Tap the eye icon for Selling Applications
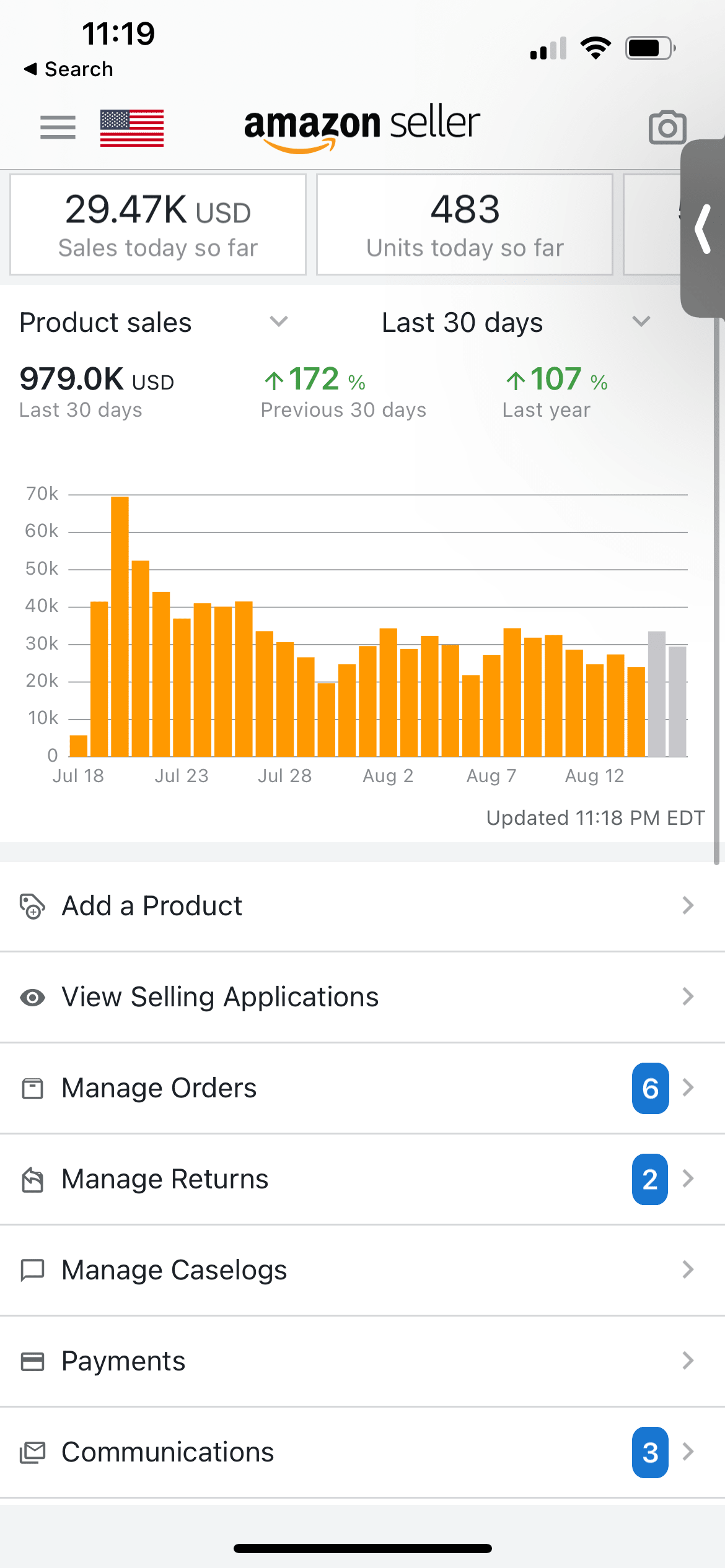 (32, 997)
